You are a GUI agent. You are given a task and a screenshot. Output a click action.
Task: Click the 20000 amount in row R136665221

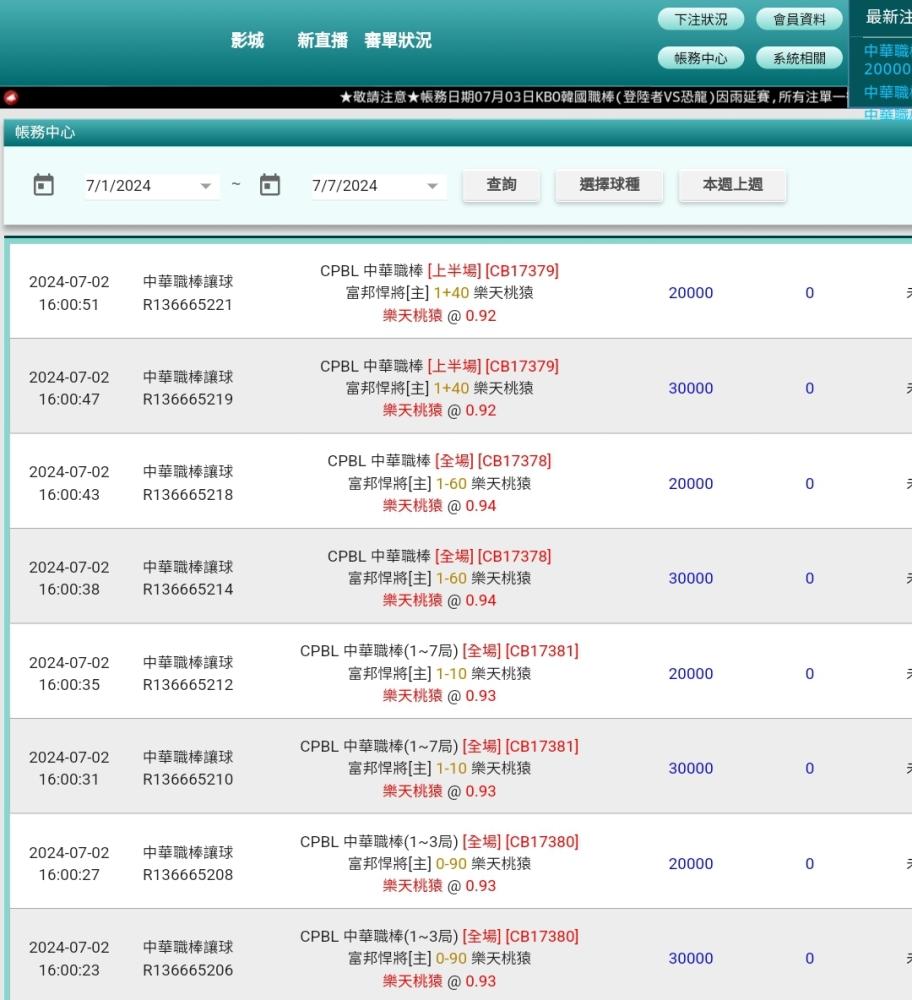pos(691,293)
